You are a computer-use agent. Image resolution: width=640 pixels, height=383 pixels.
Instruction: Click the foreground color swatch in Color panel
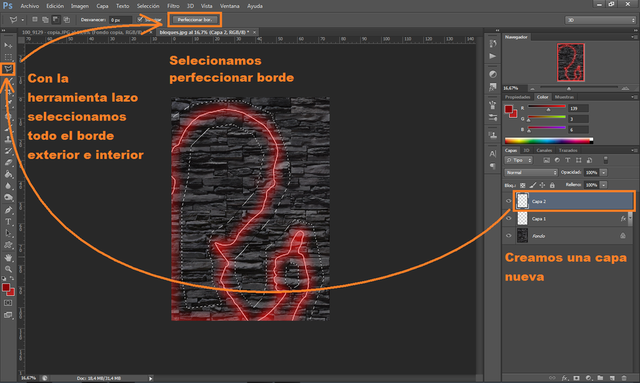click(509, 109)
